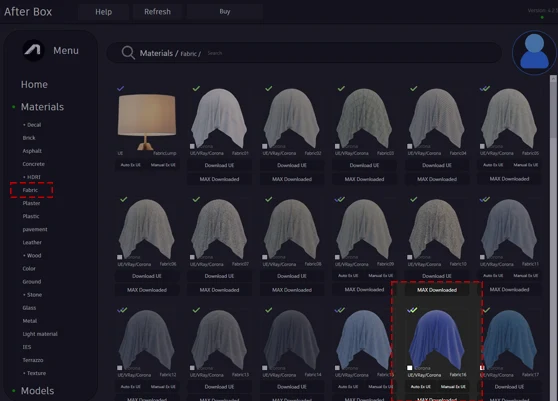
Task: Click the double checkmark above Fabric05 thumbnail
Action: pos(485,88)
